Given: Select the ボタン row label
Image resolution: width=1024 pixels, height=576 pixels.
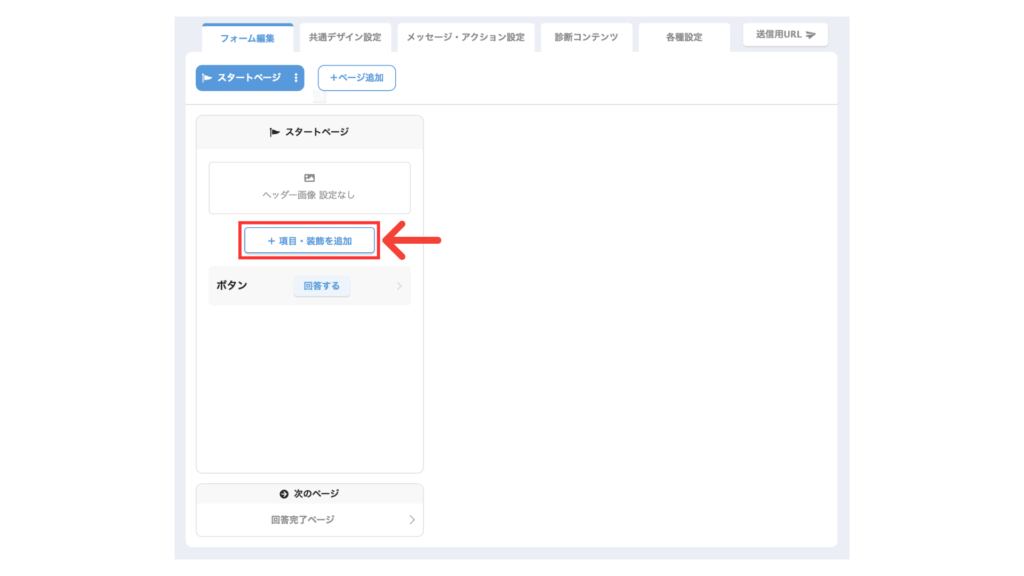Looking at the screenshot, I should point(232,286).
